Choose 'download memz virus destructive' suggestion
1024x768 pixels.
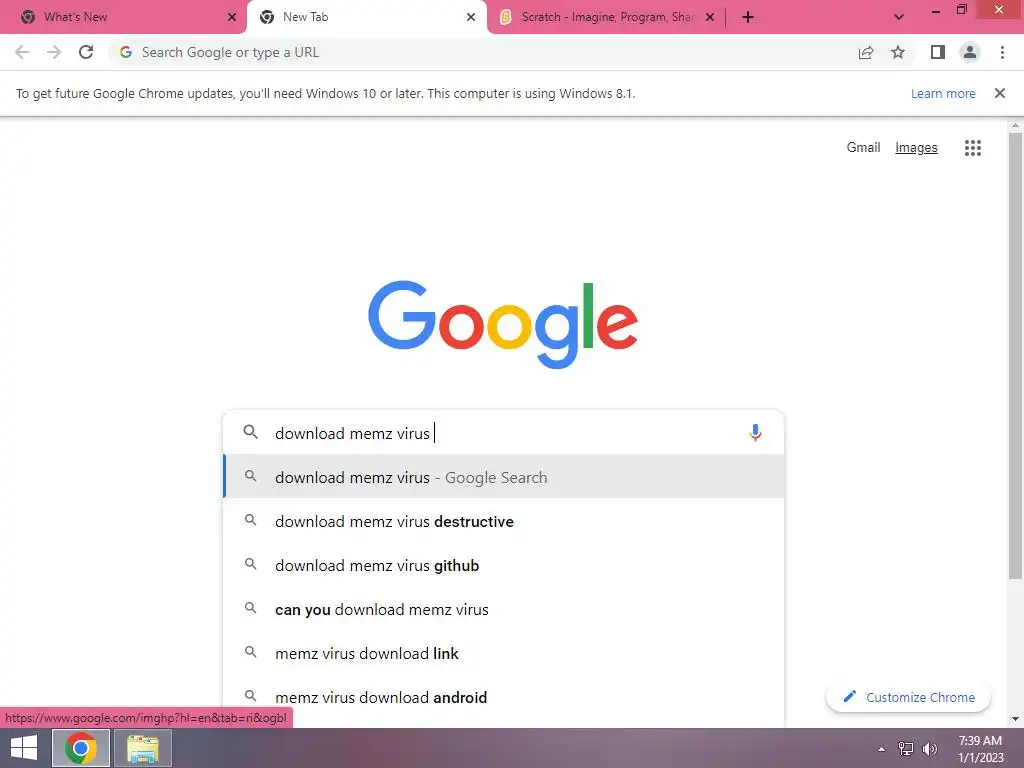504,521
